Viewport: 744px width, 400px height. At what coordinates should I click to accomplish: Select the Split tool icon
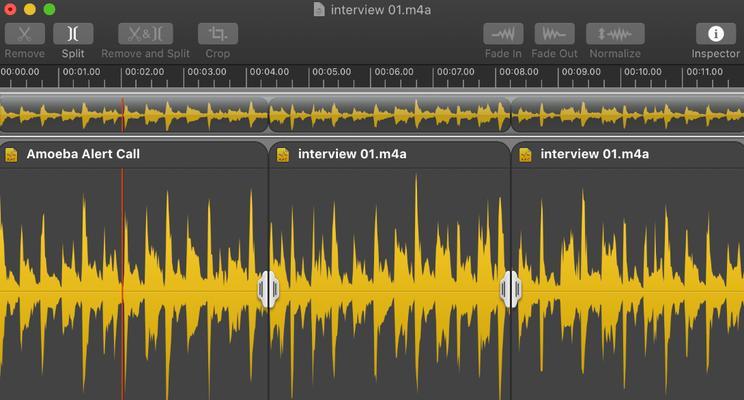point(73,34)
